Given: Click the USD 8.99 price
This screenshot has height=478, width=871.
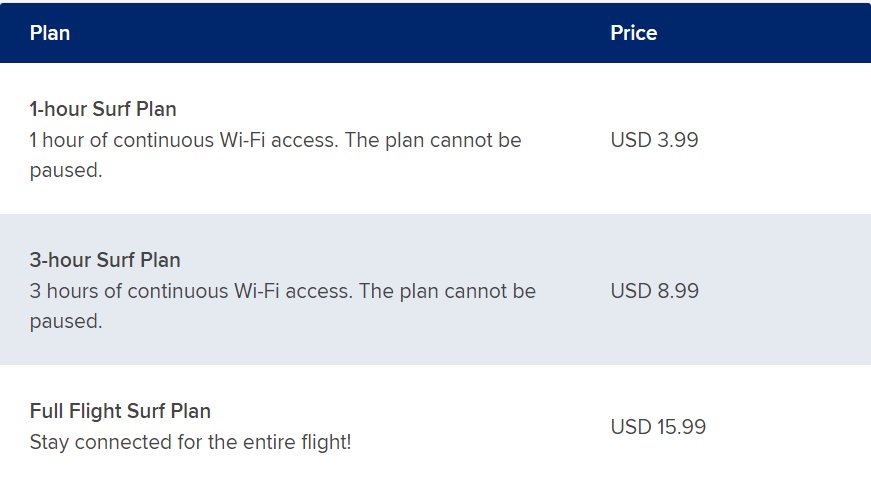Looking at the screenshot, I should [654, 291].
